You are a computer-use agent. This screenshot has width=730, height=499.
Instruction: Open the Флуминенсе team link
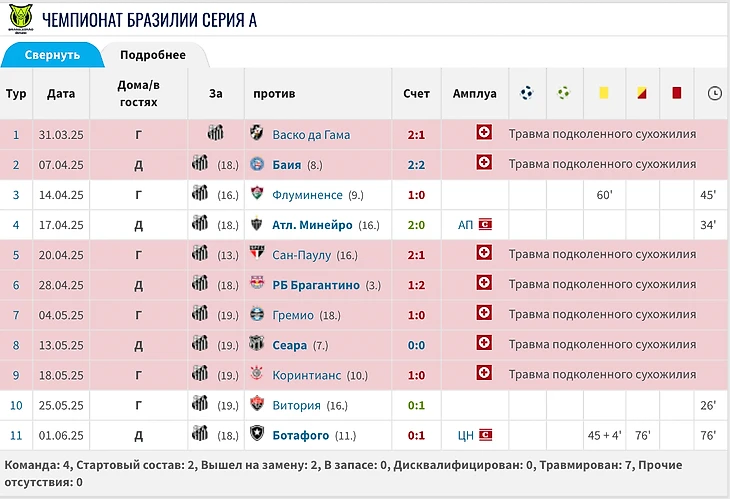tap(307, 195)
